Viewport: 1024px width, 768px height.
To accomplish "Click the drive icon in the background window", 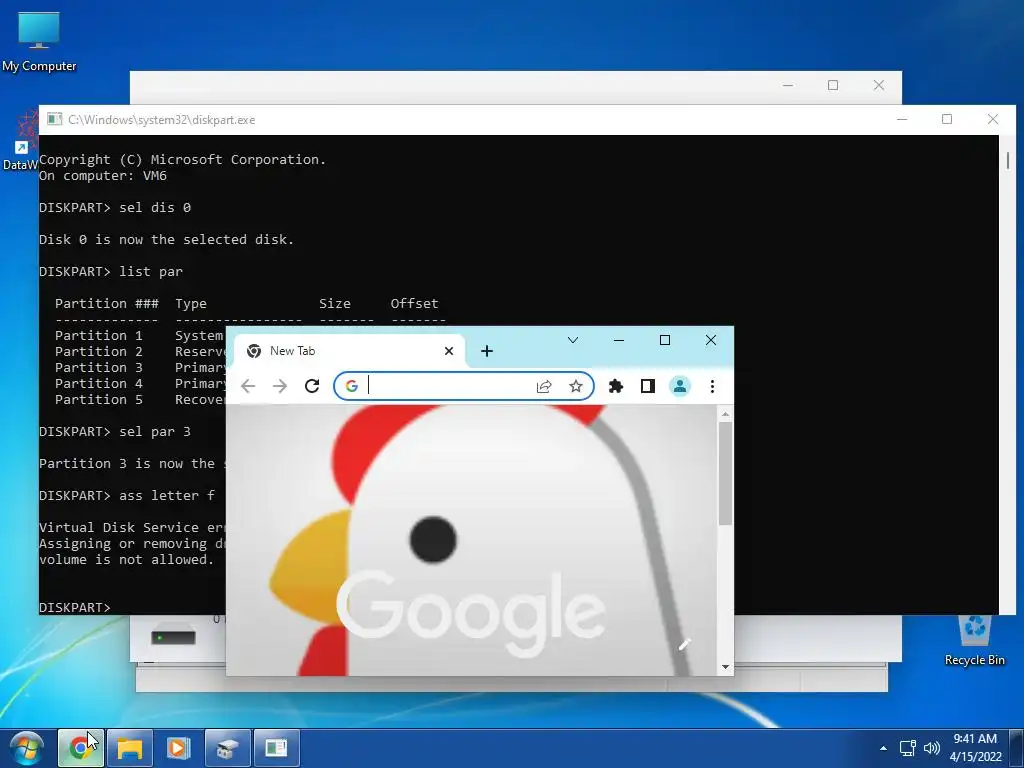I will pos(173,635).
